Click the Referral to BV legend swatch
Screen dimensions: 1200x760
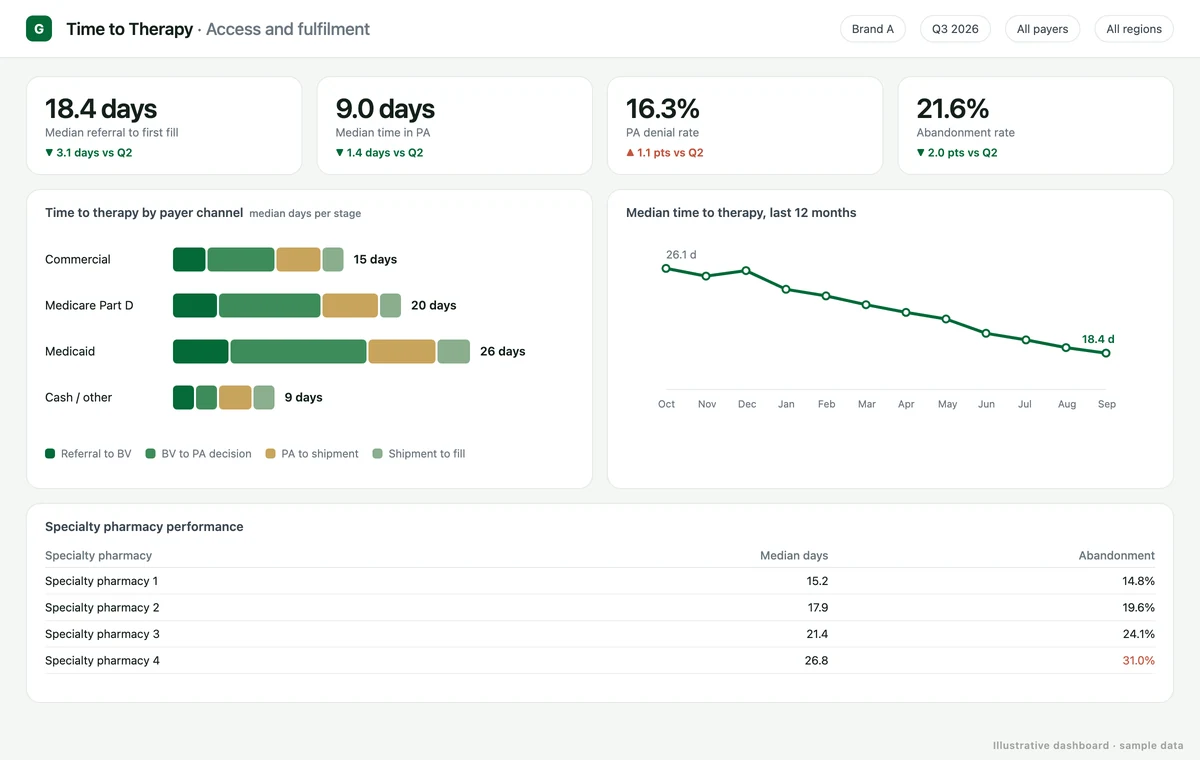[x=50, y=454]
